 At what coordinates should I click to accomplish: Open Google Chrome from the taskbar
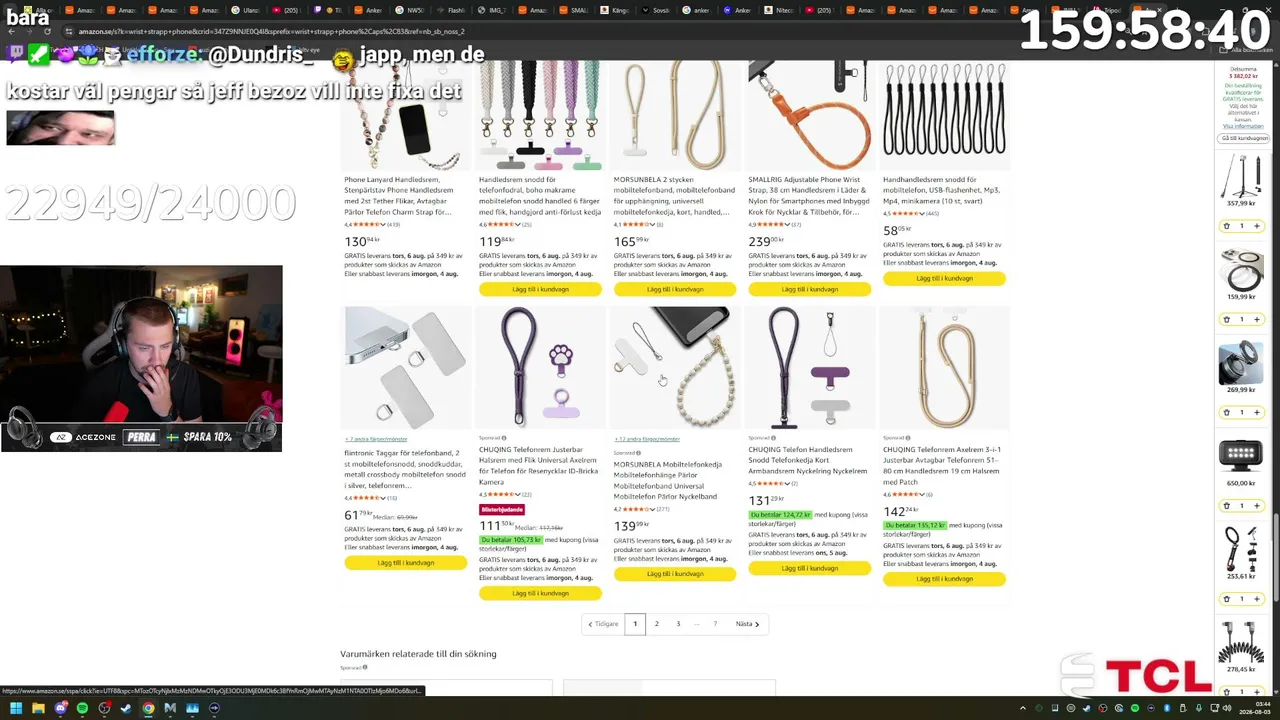(x=148, y=708)
